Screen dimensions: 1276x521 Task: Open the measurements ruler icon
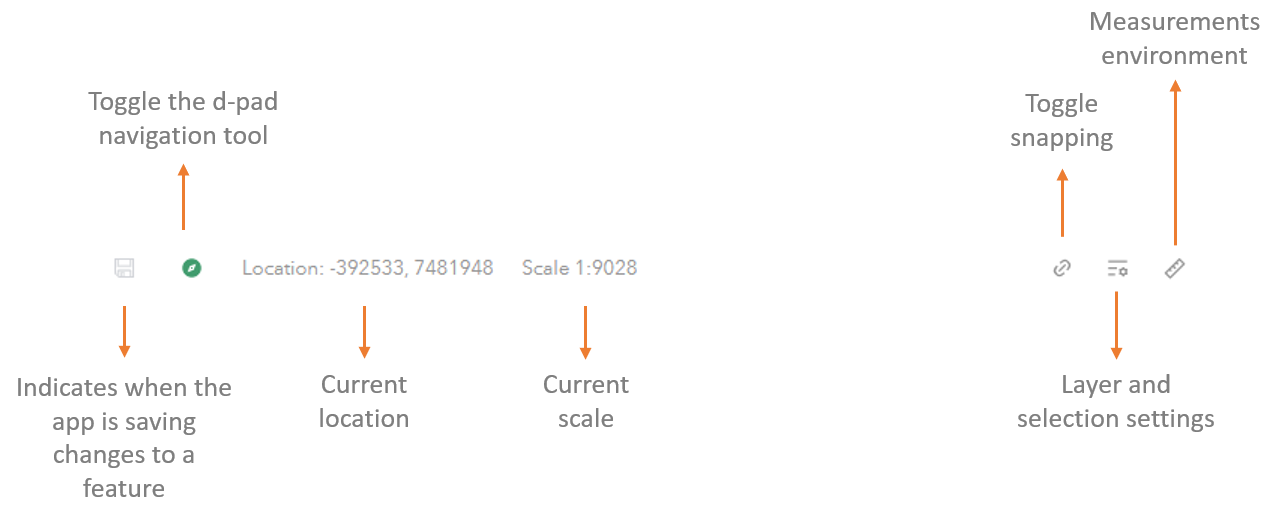[x=1175, y=268]
